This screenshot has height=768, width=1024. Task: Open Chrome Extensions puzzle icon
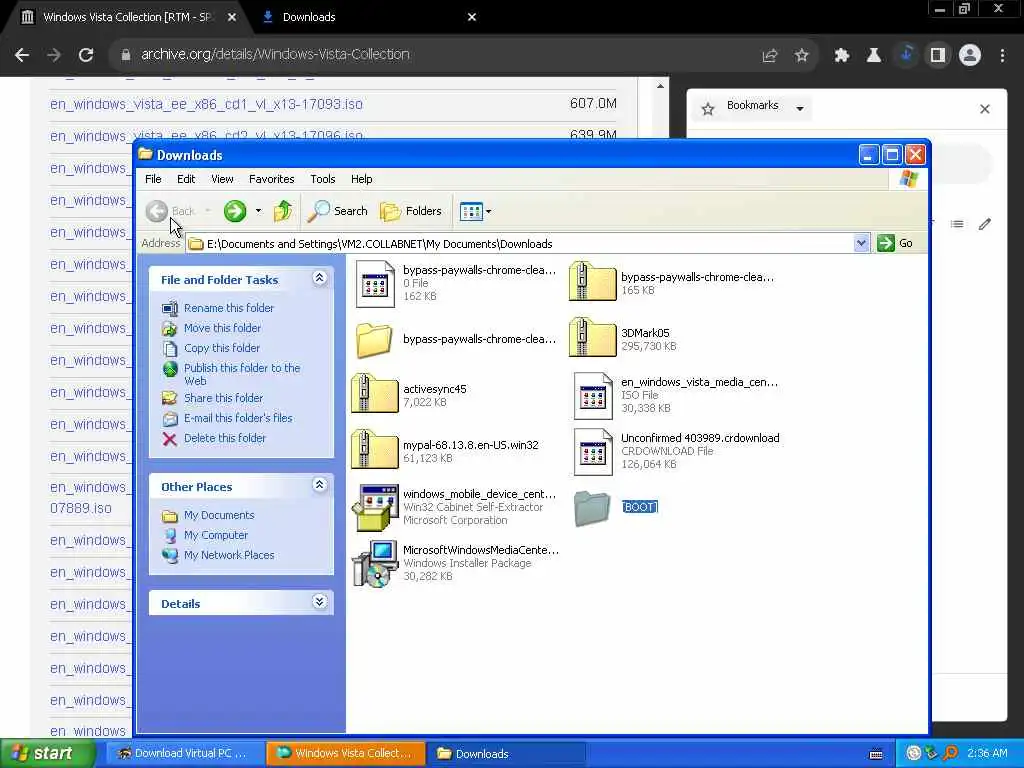tap(841, 56)
